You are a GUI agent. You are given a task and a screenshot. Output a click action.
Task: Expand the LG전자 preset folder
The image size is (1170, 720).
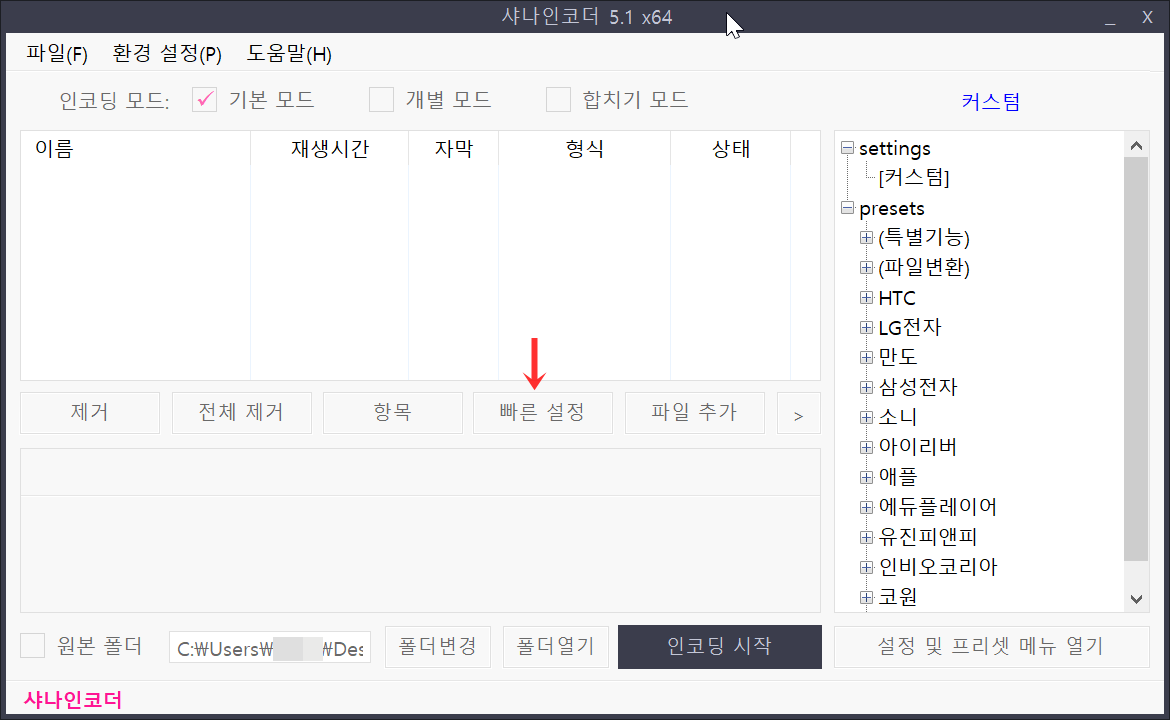click(866, 327)
